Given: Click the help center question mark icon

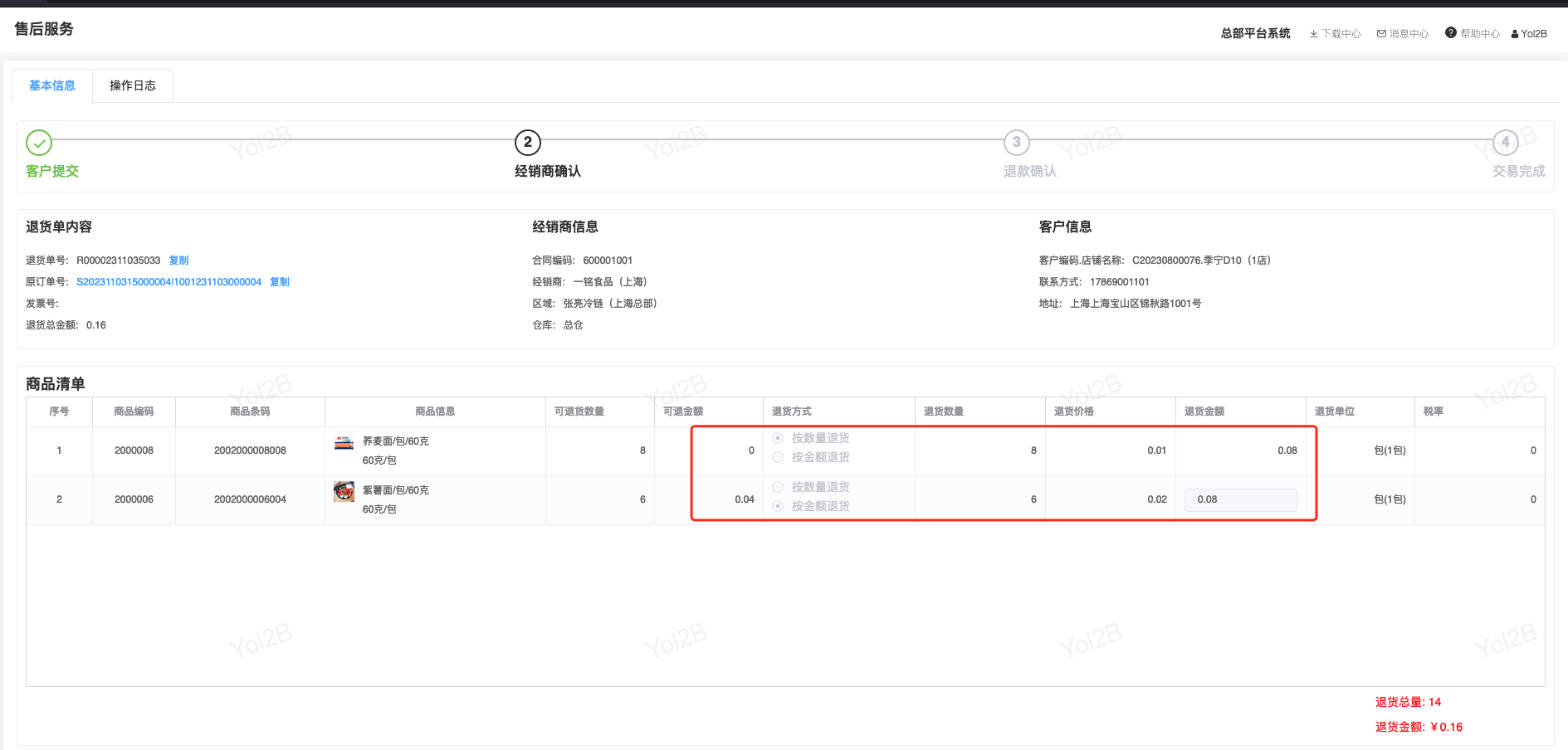Looking at the screenshot, I should pyautogui.click(x=1450, y=32).
